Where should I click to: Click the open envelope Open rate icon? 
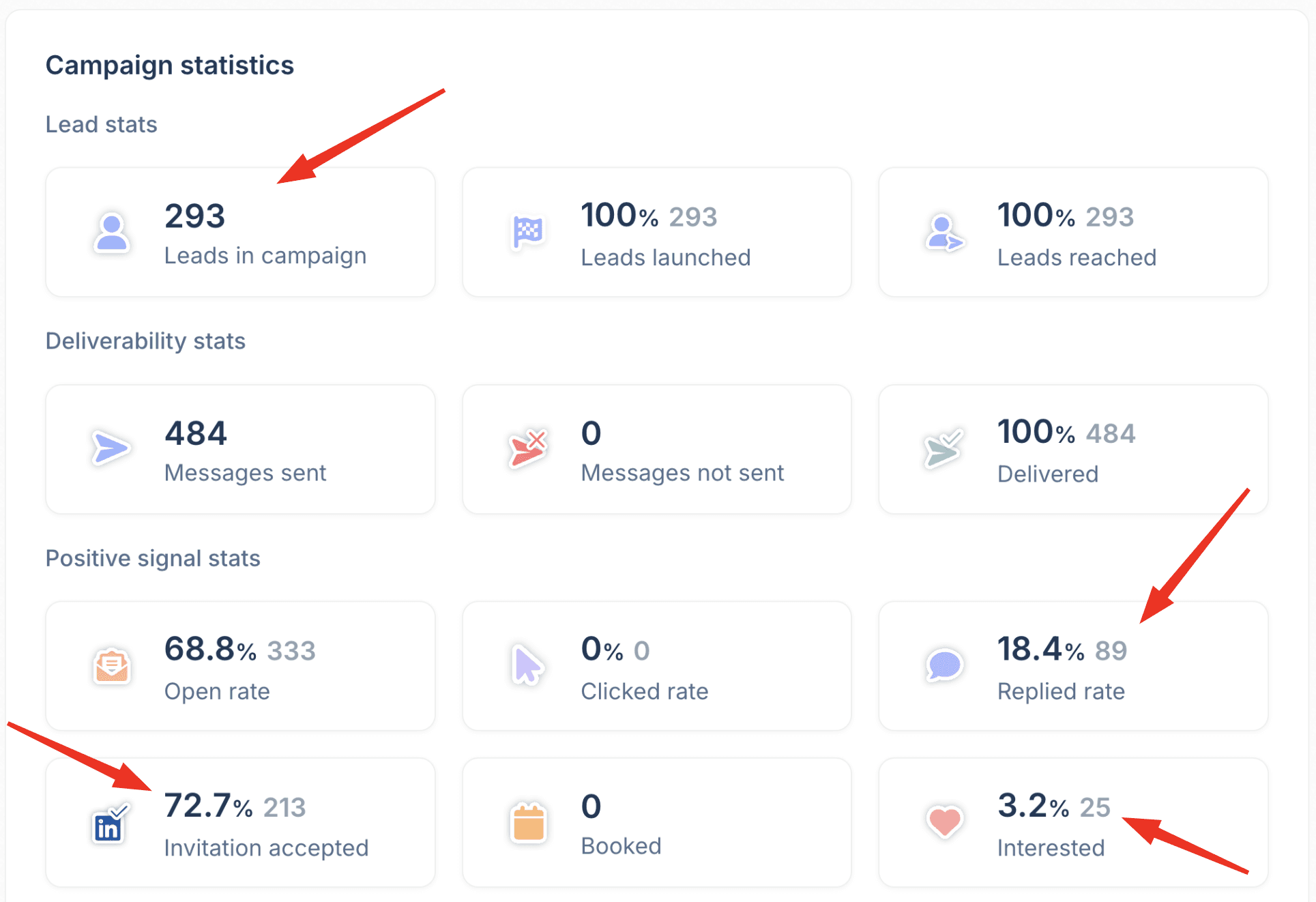pos(112,666)
